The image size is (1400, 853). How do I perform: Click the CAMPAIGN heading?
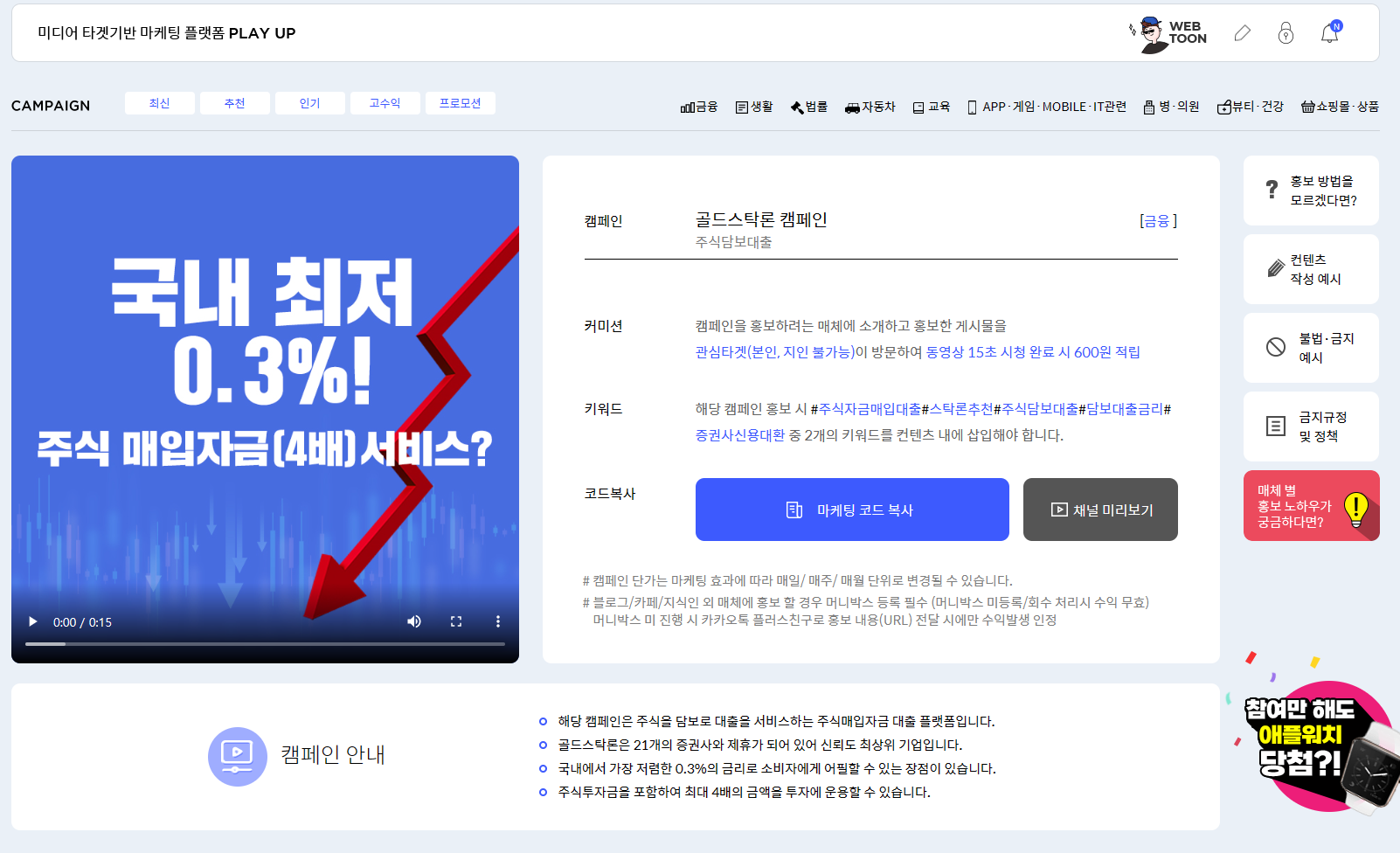click(51, 106)
